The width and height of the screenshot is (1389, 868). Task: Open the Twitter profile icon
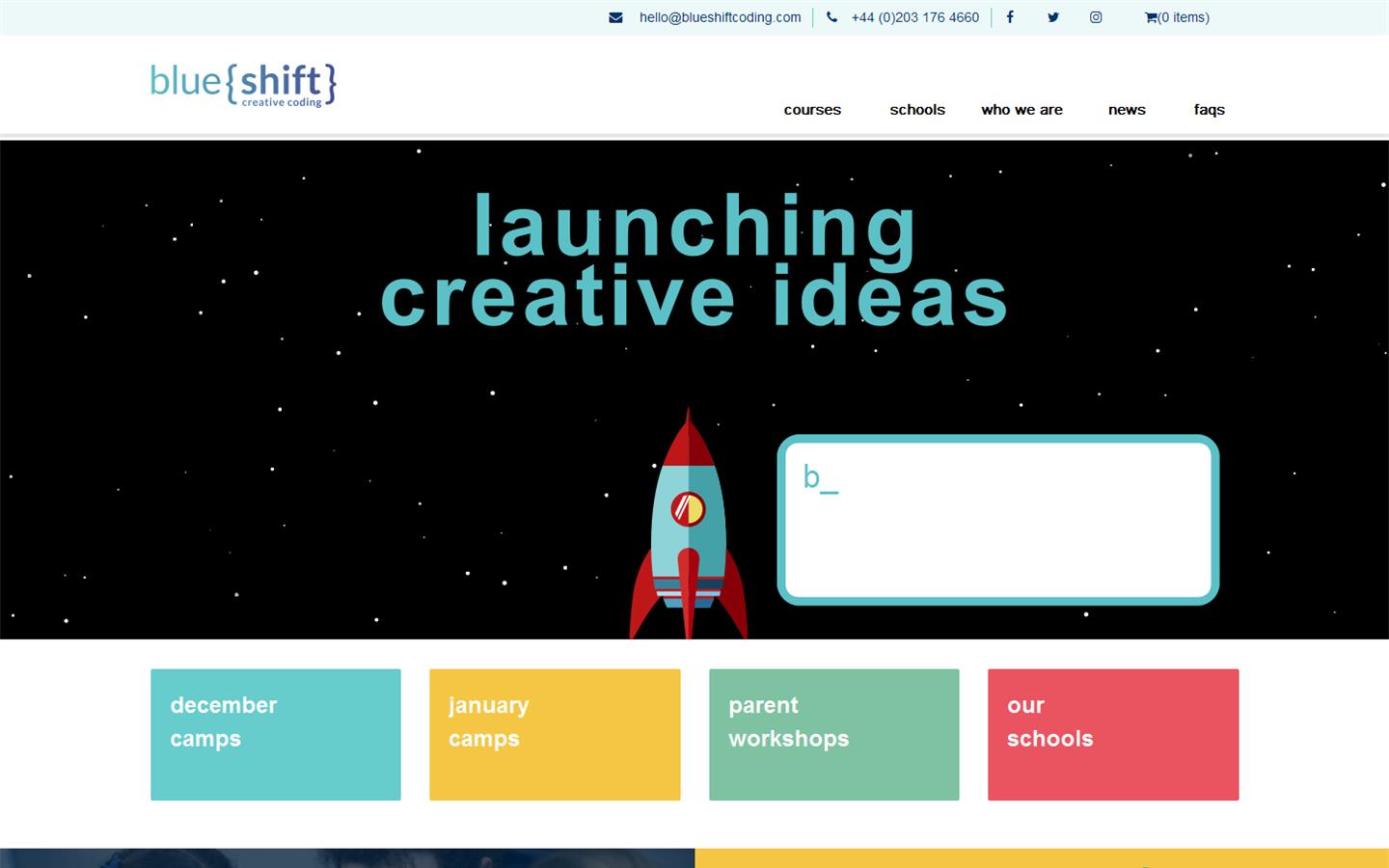coord(1053,17)
